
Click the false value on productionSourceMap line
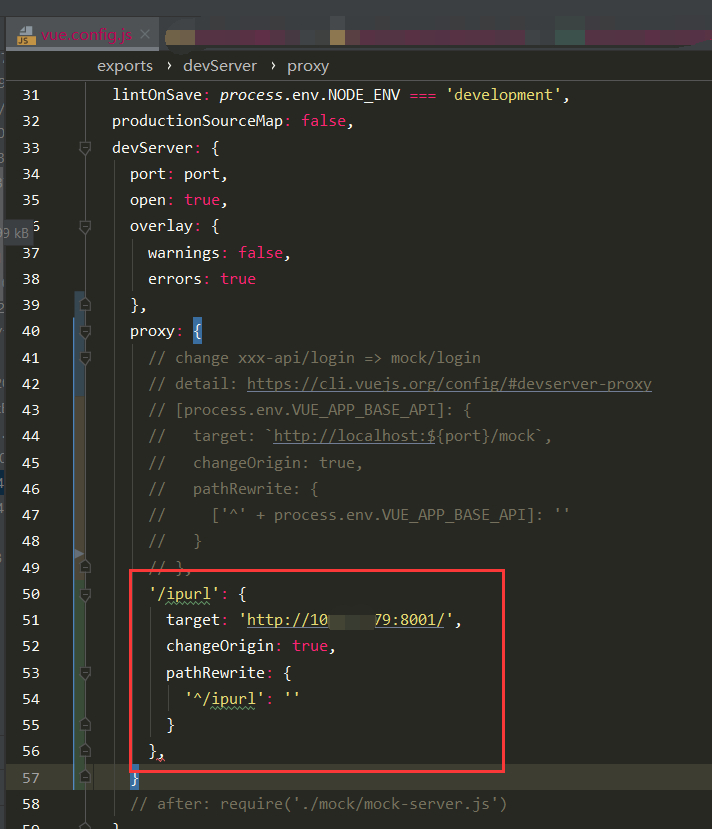coord(323,121)
